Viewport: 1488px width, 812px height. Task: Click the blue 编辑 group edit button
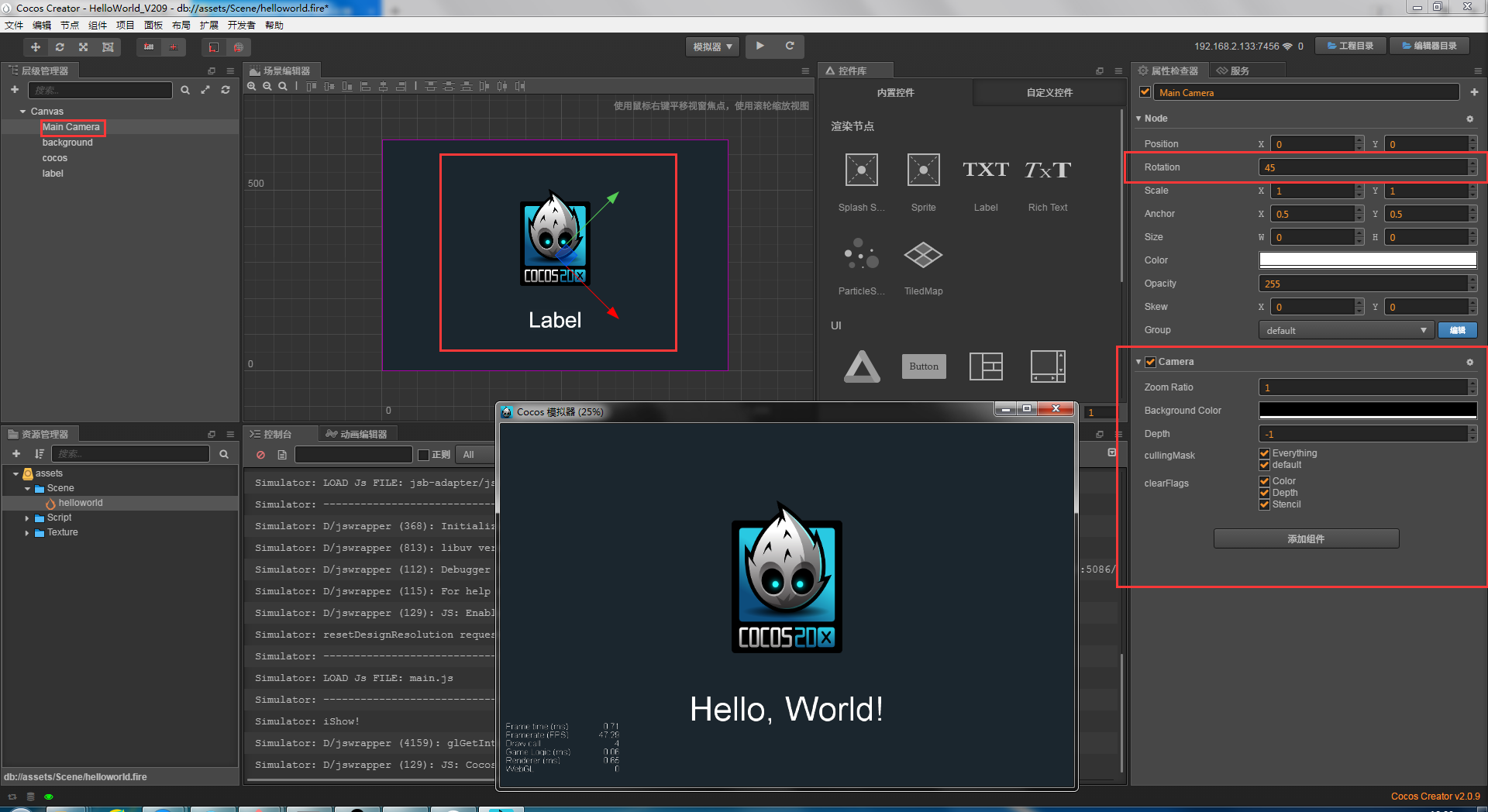point(1457,330)
